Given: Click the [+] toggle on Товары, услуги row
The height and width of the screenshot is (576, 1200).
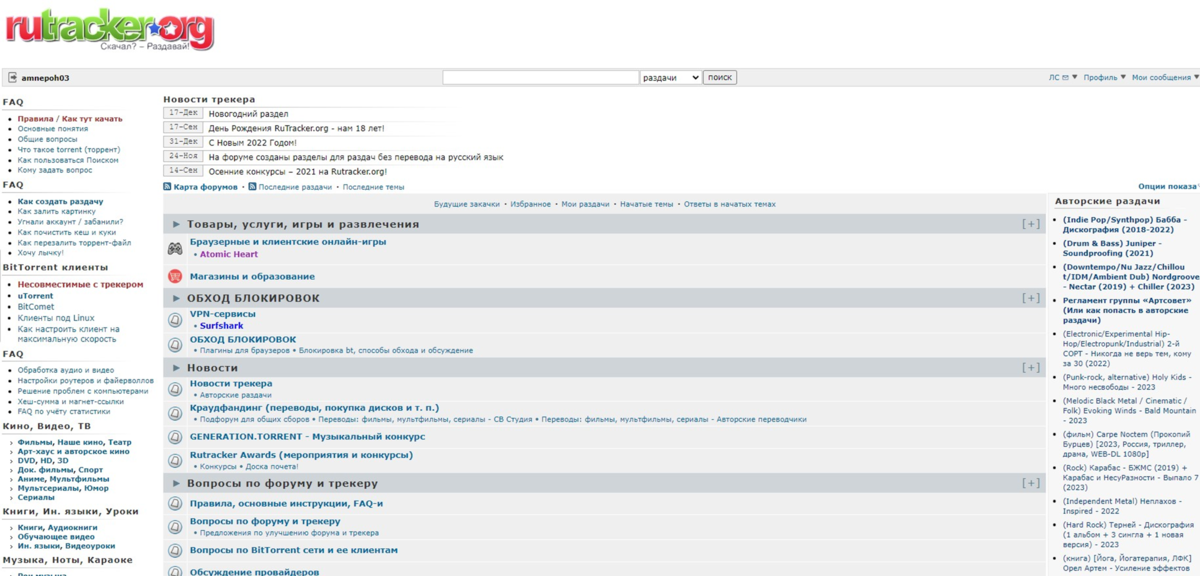Looking at the screenshot, I should click(1031, 224).
